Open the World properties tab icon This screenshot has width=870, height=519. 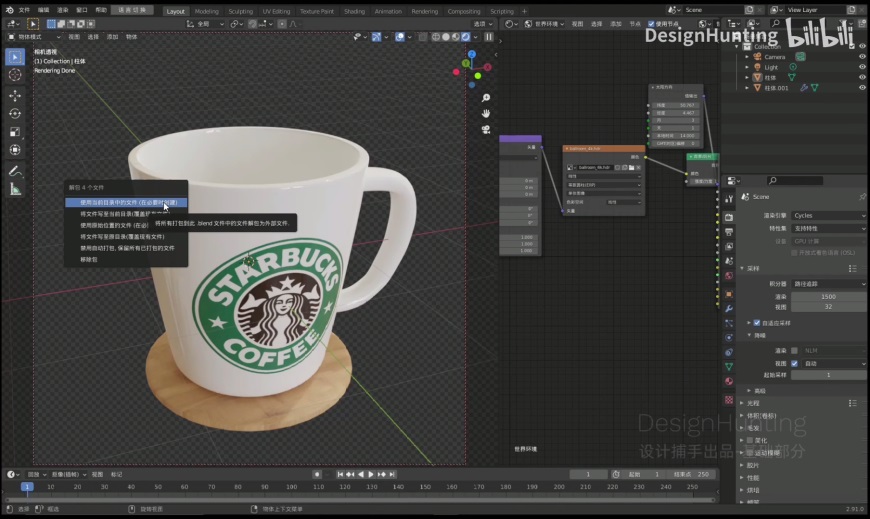pos(729,275)
